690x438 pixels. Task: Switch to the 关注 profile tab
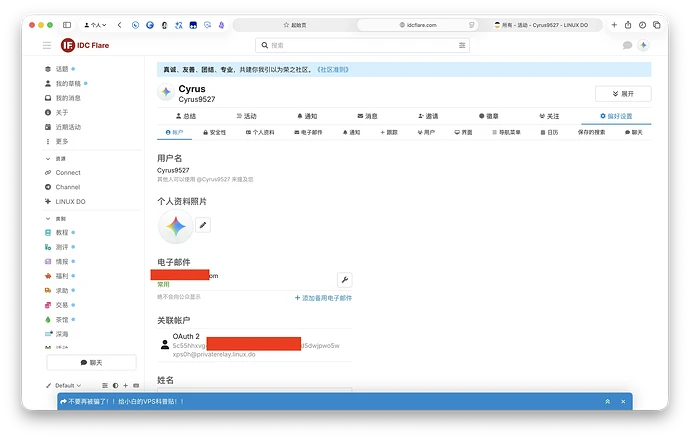tap(549, 116)
